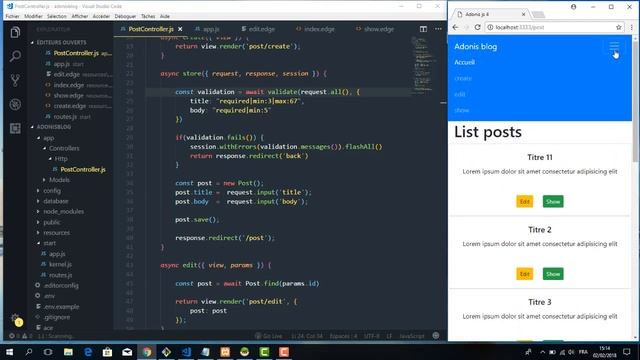Reload the browser page
The height and width of the screenshot is (360, 640).
(x=477, y=27)
